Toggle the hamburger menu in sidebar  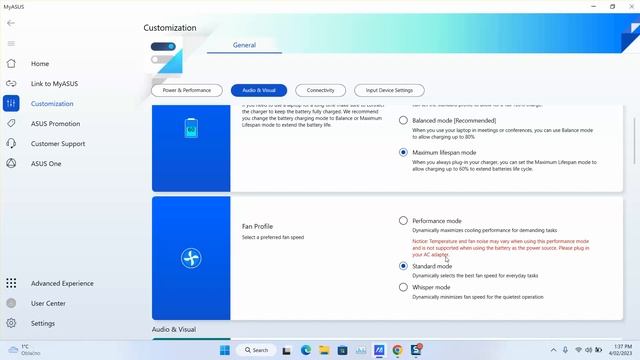11,43
